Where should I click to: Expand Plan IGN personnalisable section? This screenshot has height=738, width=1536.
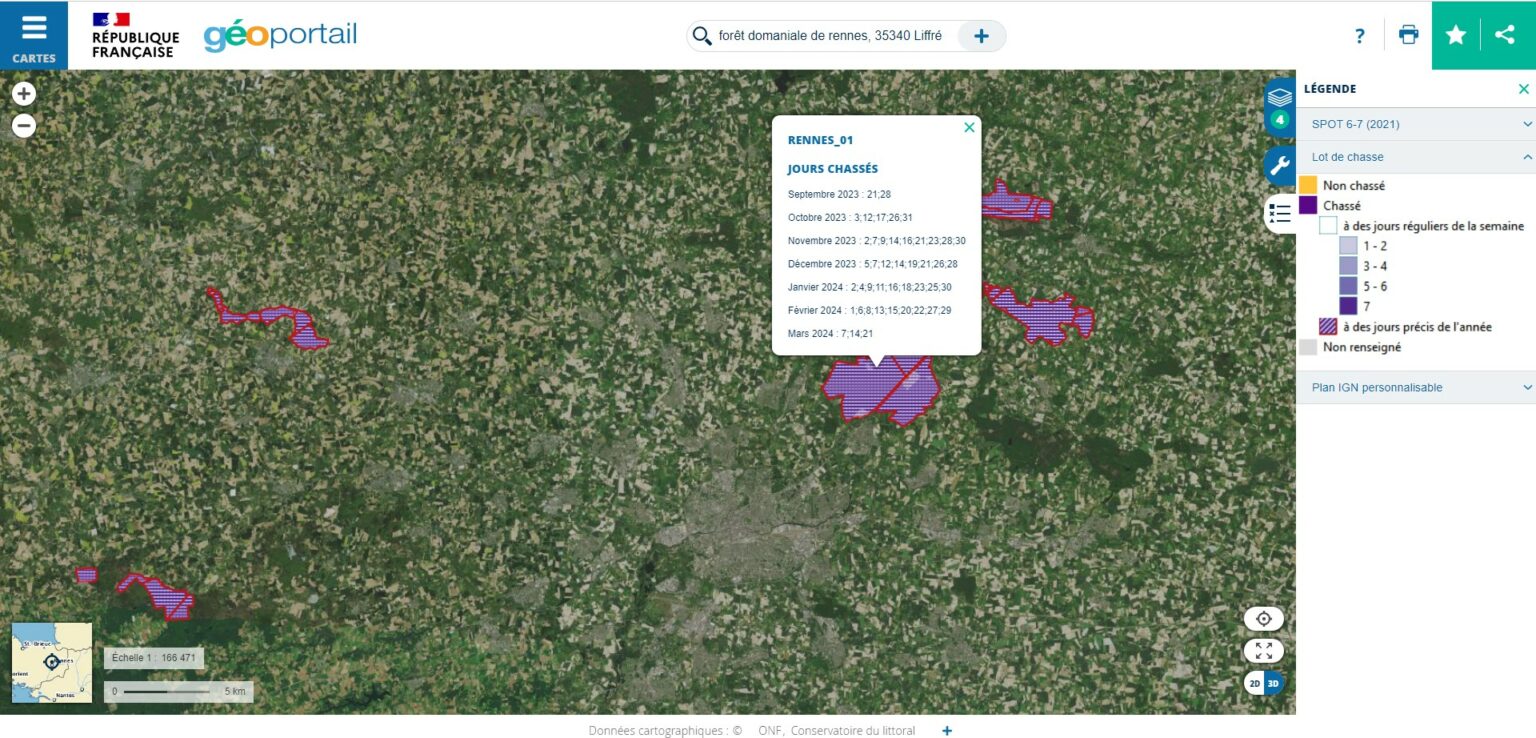[1415, 388]
